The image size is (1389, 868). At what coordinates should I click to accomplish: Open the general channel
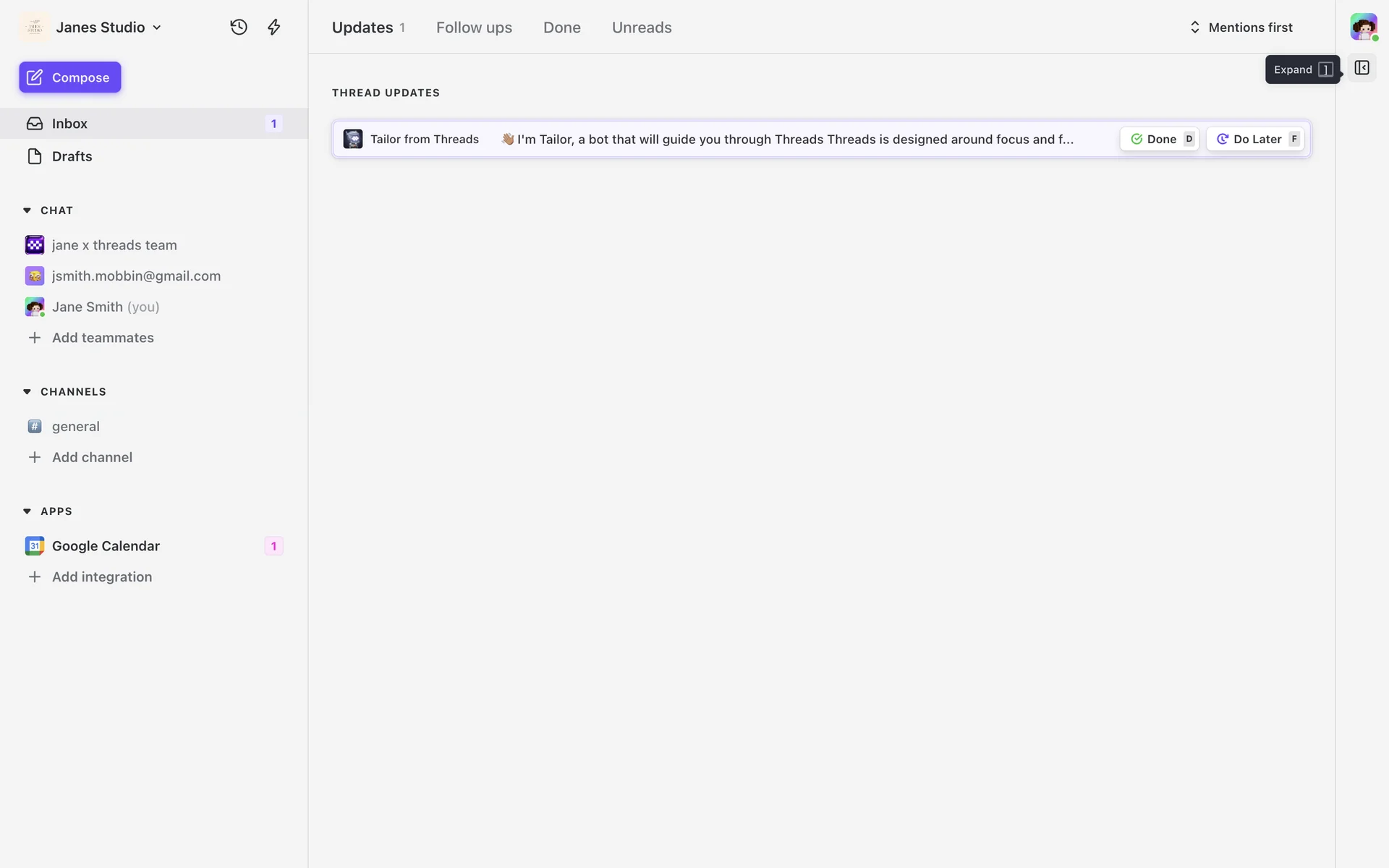tap(75, 427)
